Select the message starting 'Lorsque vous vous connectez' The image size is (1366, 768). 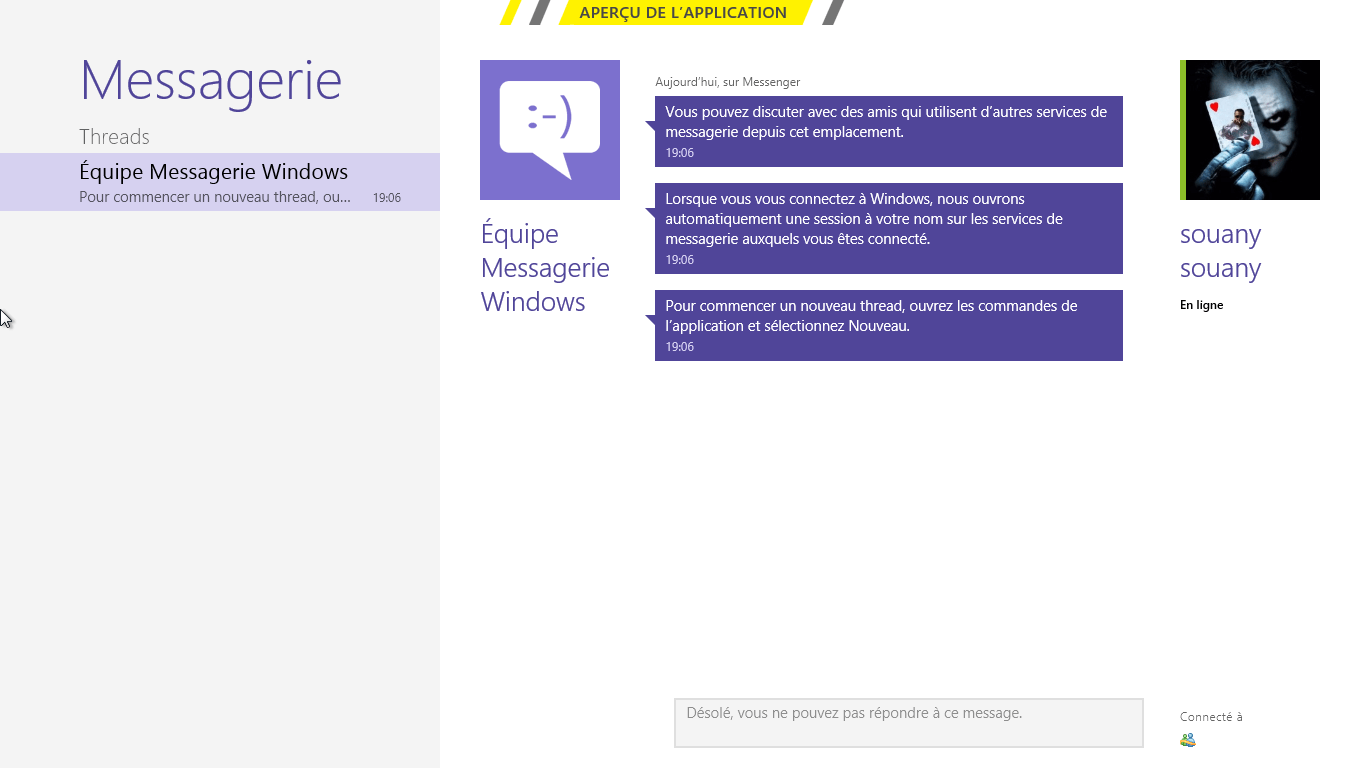pyautogui.click(x=889, y=228)
